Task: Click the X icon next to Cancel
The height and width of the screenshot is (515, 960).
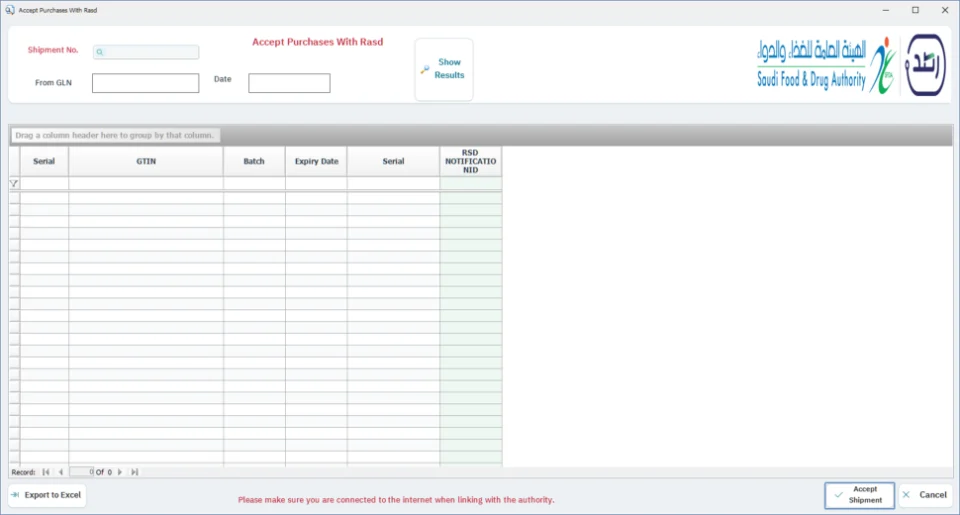Action: point(906,495)
